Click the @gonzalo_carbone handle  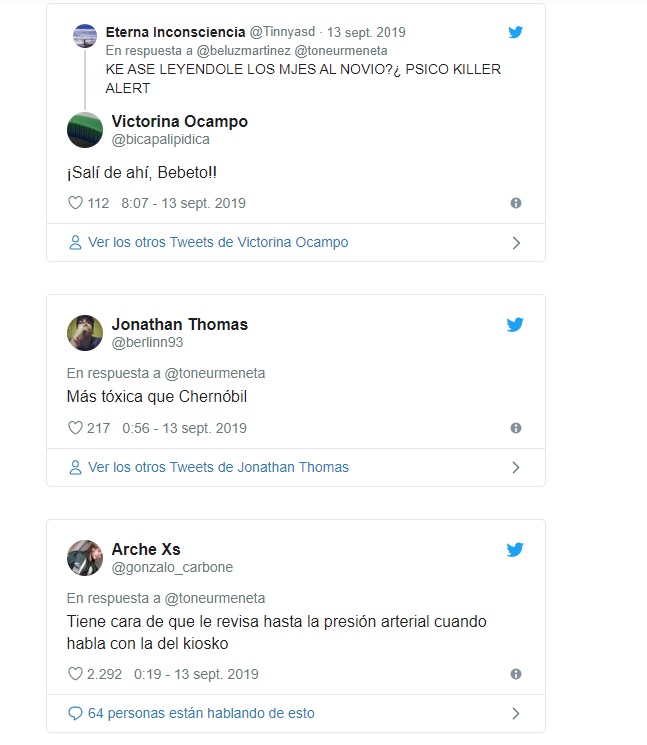pos(172,567)
